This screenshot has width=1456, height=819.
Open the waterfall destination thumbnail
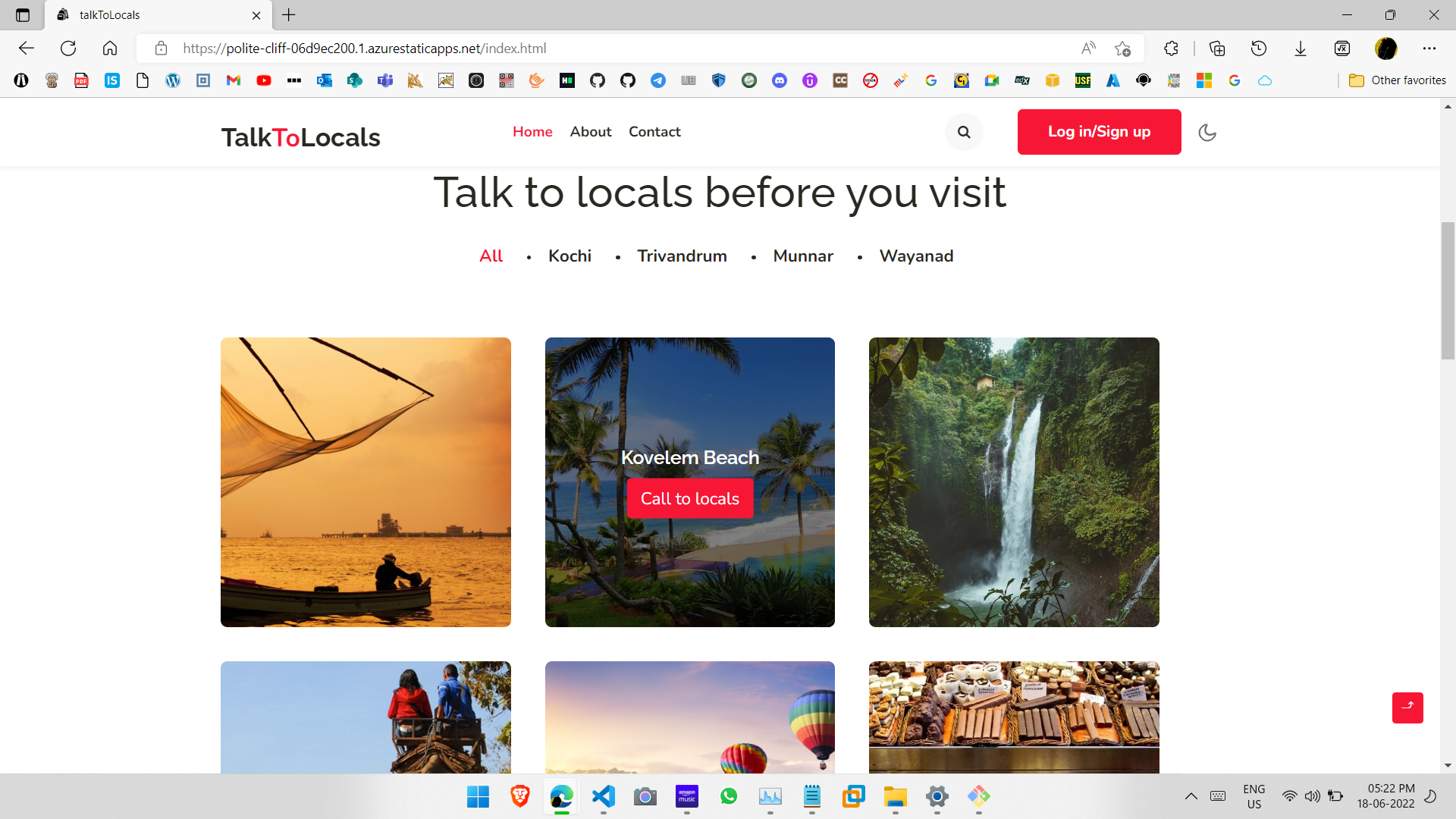pyautogui.click(x=1013, y=482)
